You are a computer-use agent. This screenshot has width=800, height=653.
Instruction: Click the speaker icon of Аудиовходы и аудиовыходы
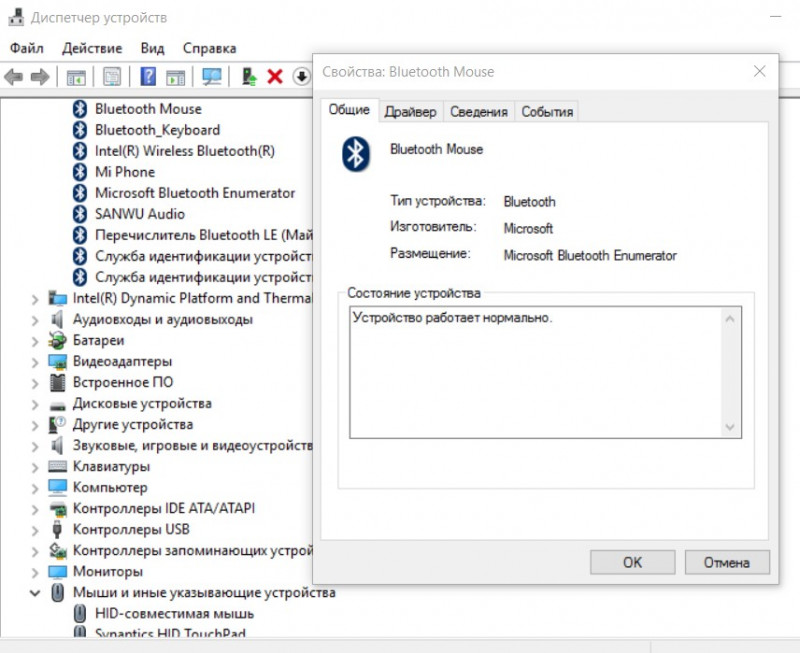(x=57, y=319)
